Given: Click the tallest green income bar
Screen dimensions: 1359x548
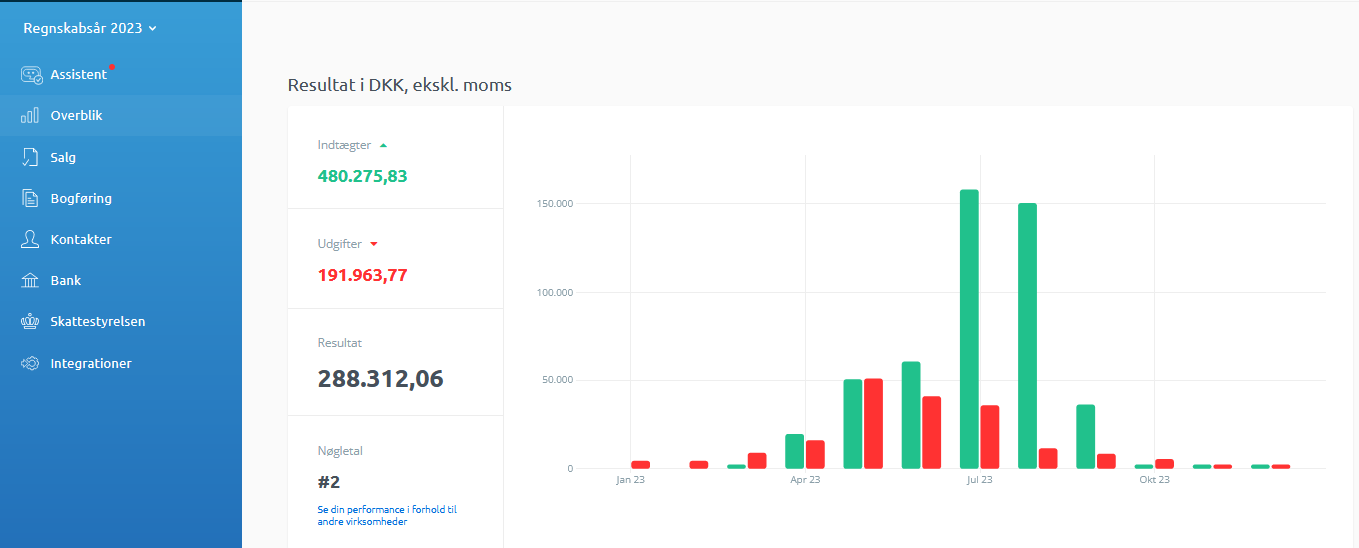Looking at the screenshot, I should coord(969,328).
